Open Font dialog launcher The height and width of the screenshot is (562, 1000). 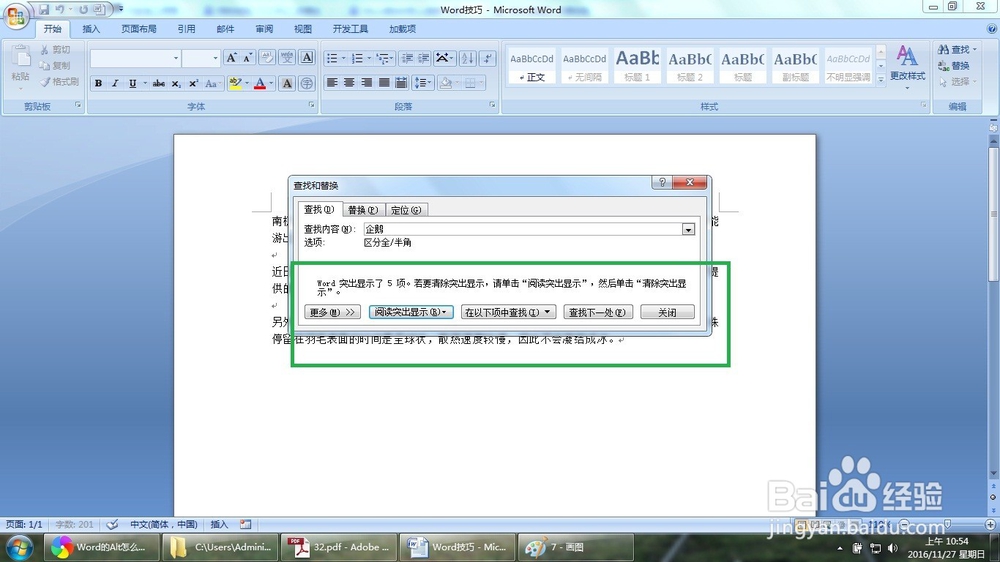click(x=312, y=105)
